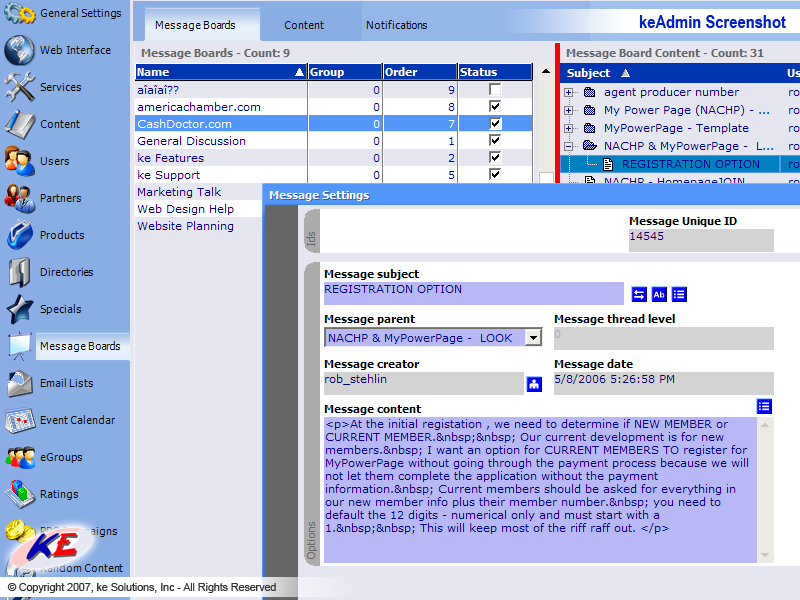Select the ke Support board
This screenshot has height=600, width=800.
tap(334, 175)
